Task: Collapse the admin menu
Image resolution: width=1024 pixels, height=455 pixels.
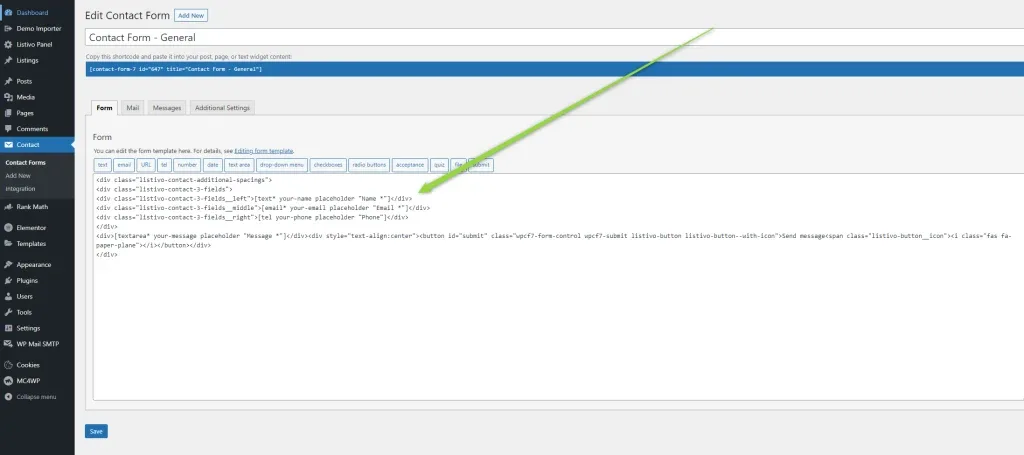Action: (31, 397)
